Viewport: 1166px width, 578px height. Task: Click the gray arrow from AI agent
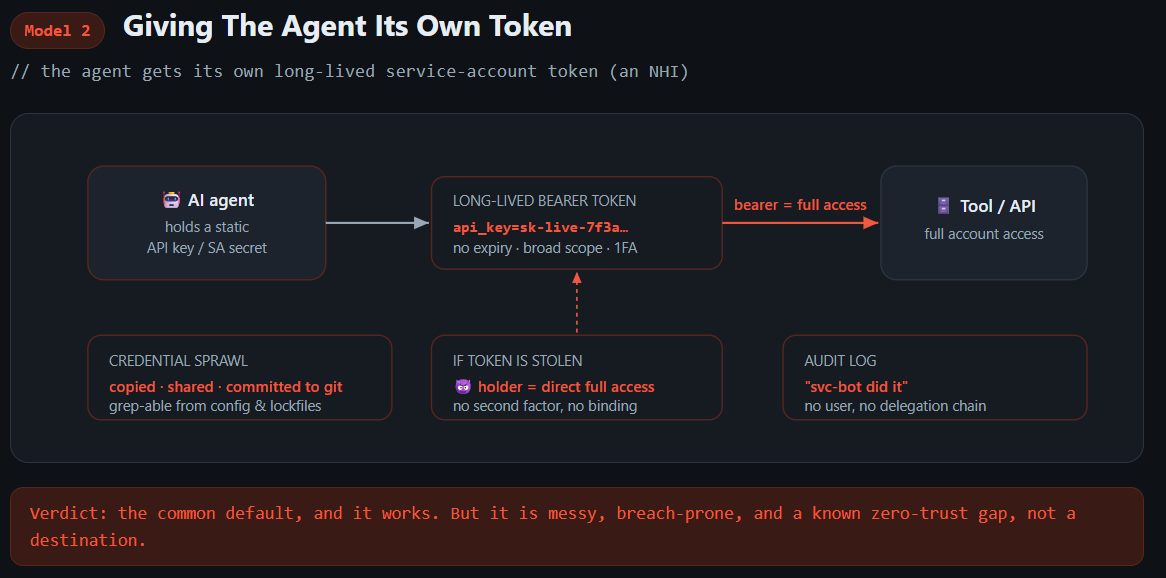tap(378, 222)
